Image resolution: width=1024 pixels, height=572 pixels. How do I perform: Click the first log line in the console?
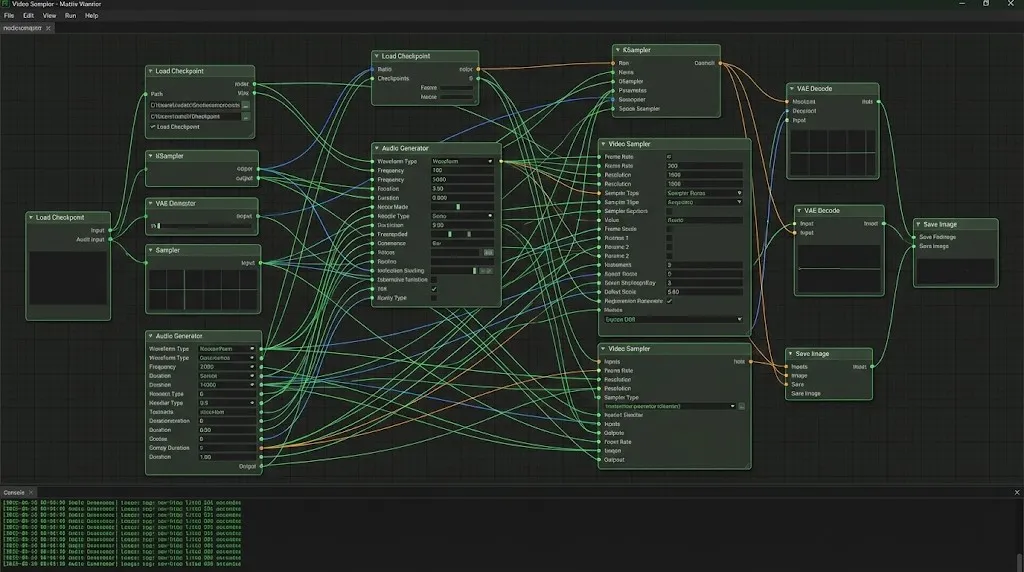pos(121,503)
